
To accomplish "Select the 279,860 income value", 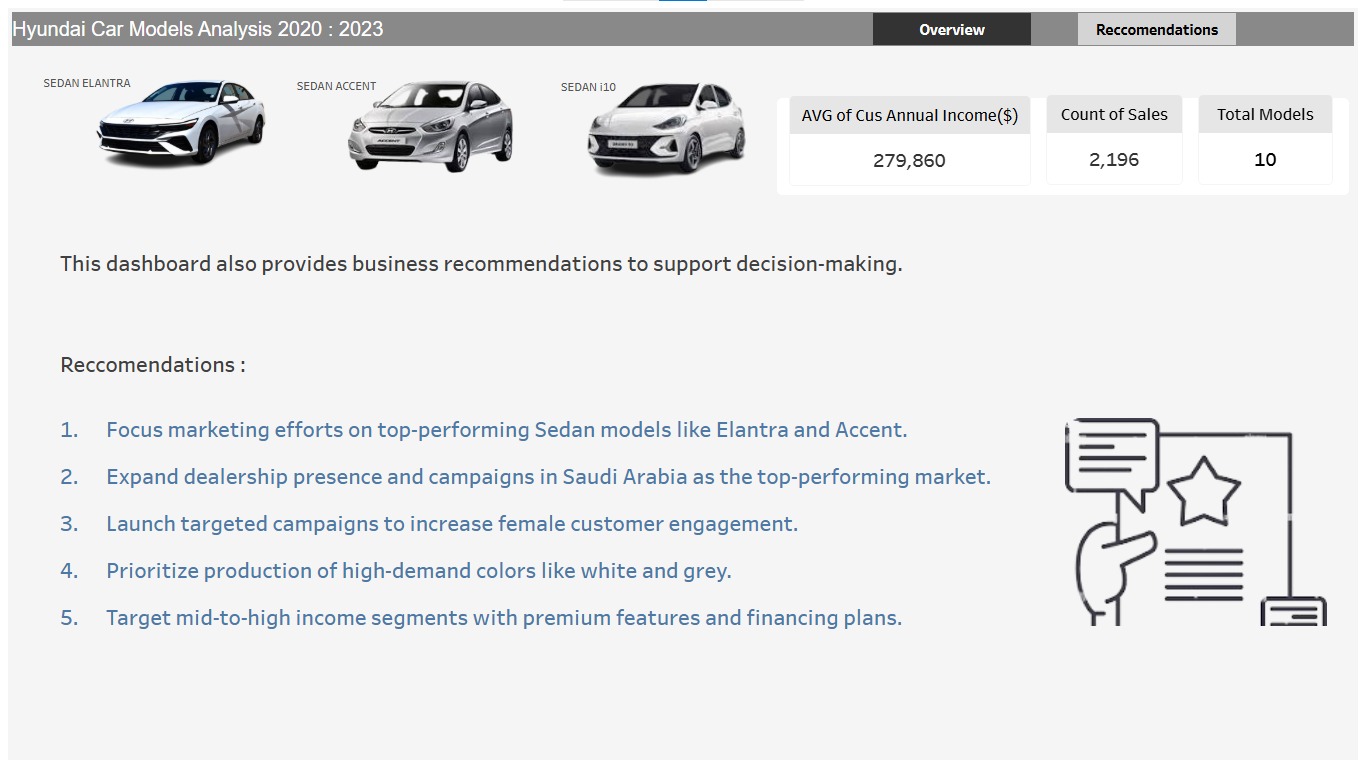I will click(909, 160).
